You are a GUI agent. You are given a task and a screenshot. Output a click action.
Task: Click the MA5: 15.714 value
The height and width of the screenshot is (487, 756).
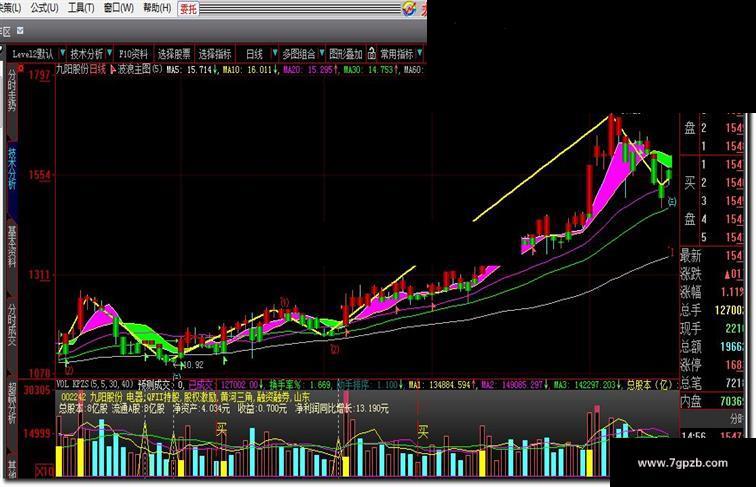click(192, 69)
